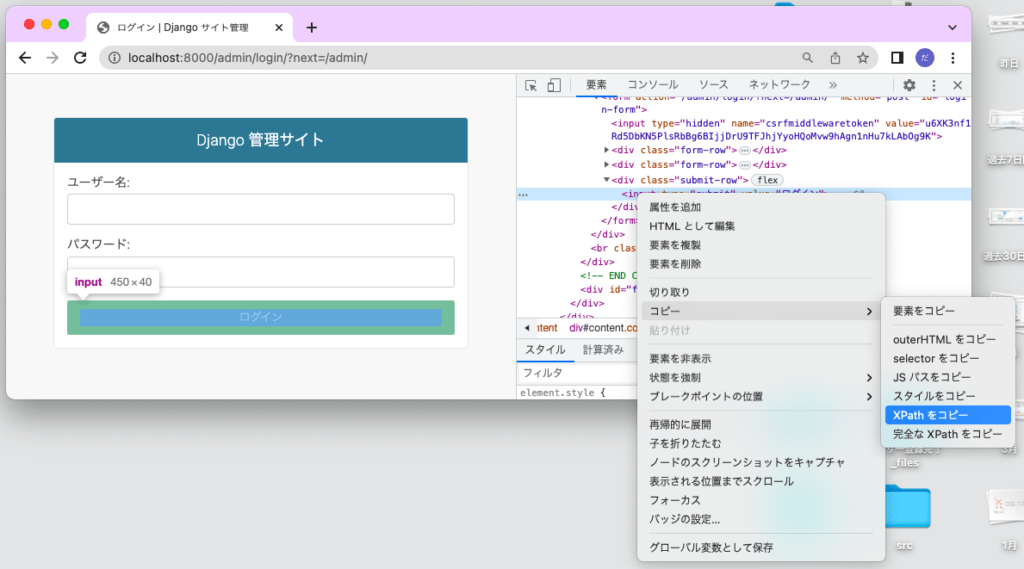Show more DevTools tabs with double chevron

[833, 85]
